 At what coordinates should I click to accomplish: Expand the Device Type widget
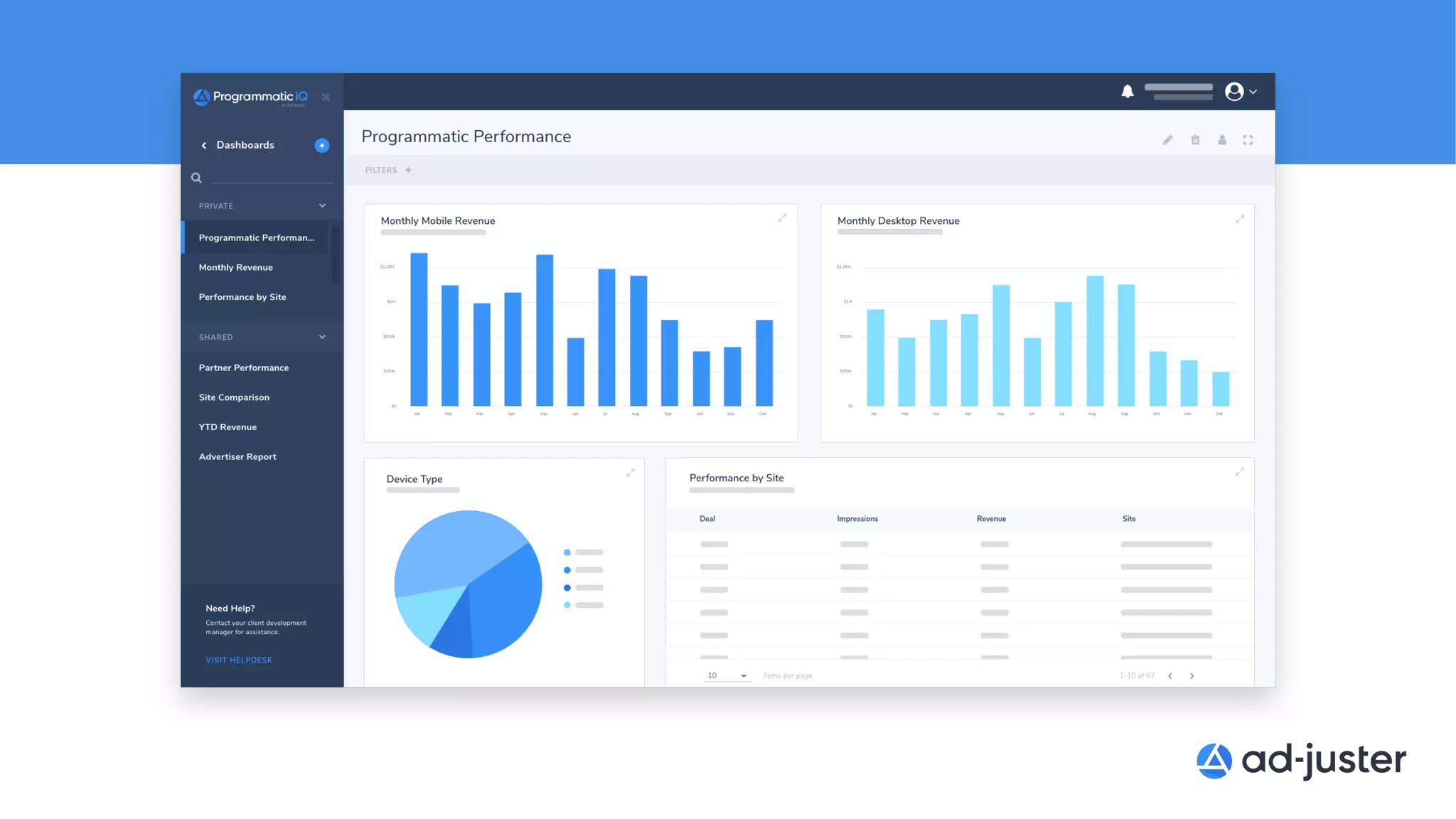coord(630,473)
